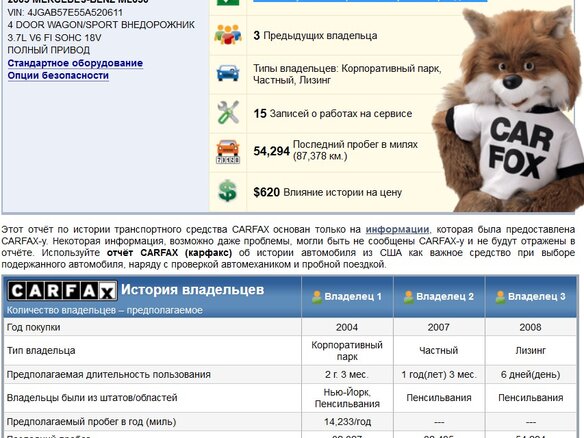Click the Владелец 2 column header
584x438 pixels.
[x=439, y=297]
